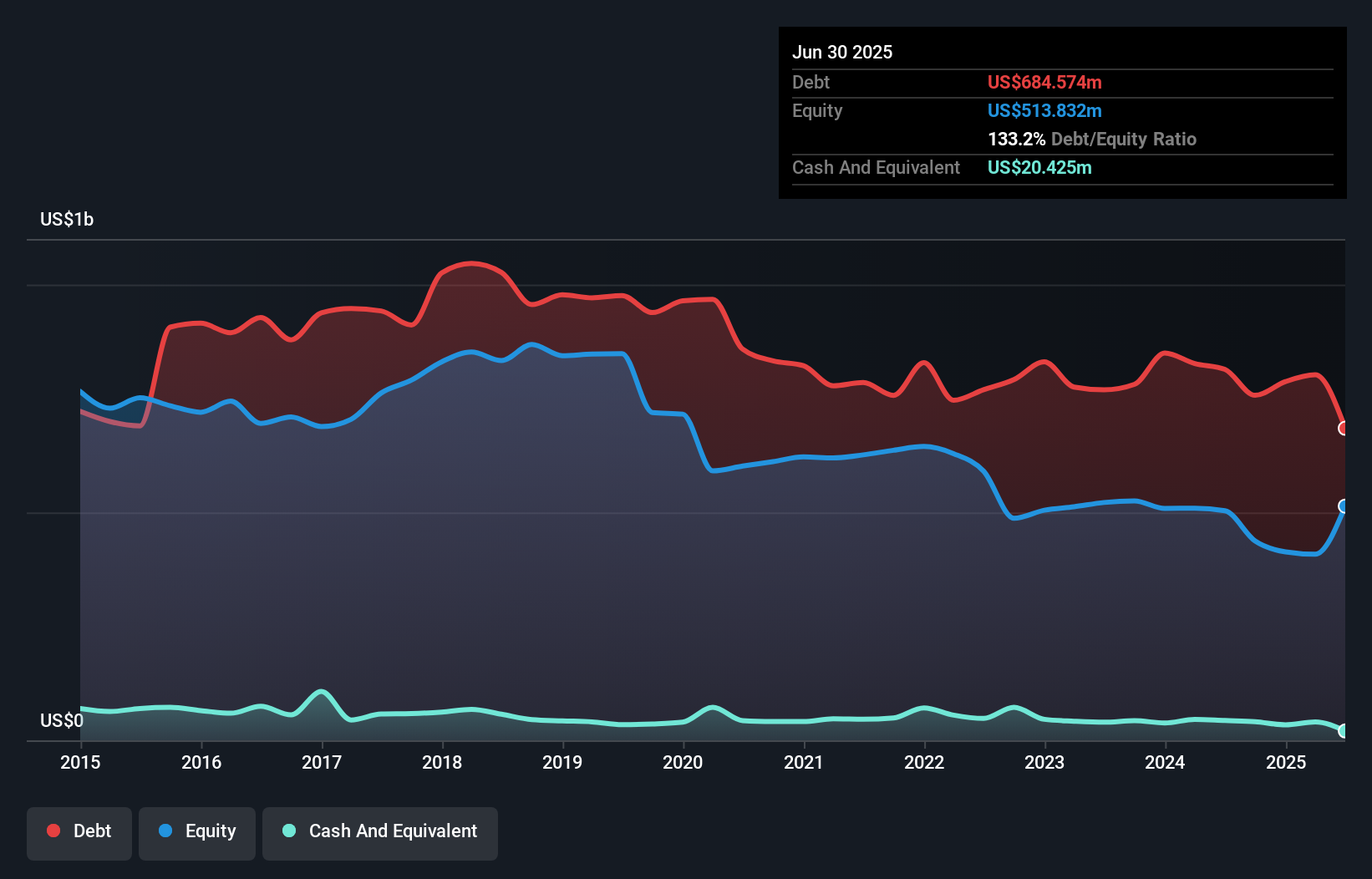
Task: Toggle visibility of the Debt series
Action: [79, 831]
